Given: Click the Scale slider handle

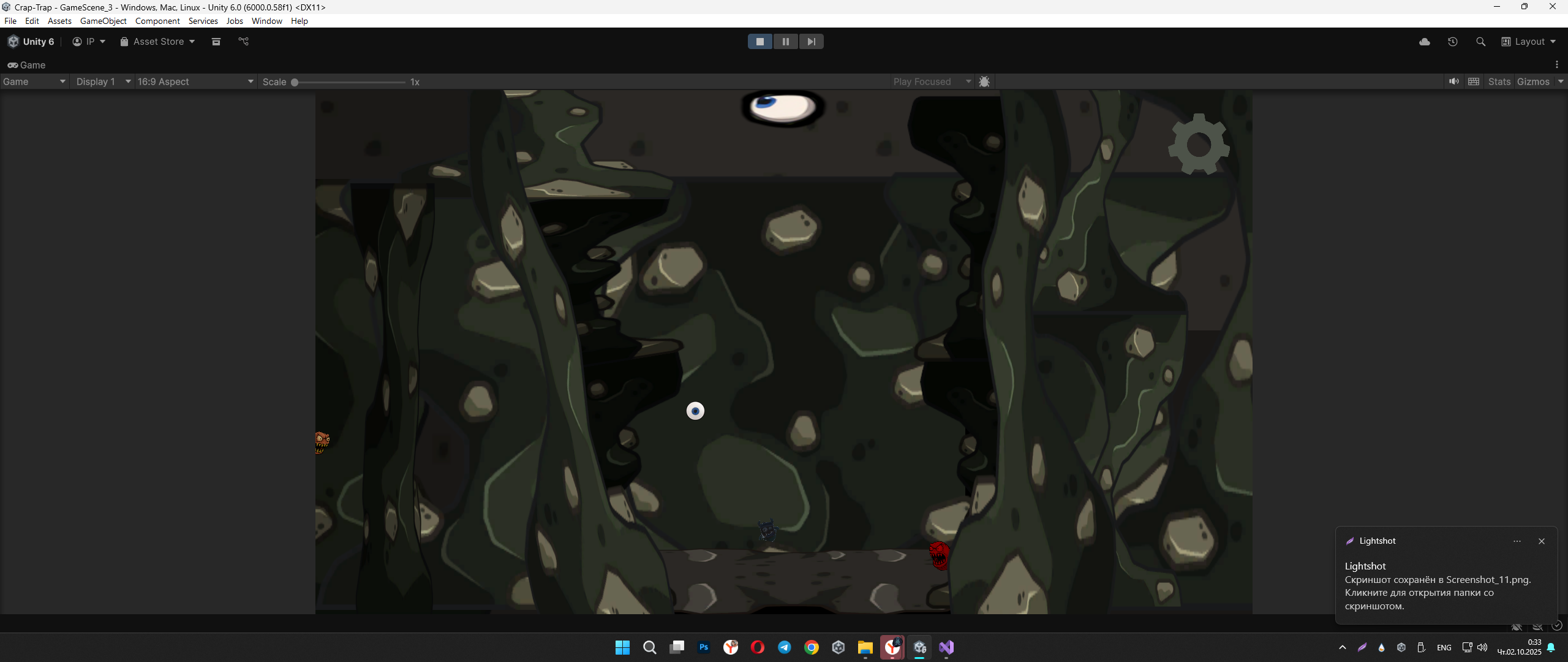Looking at the screenshot, I should coord(295,82).
